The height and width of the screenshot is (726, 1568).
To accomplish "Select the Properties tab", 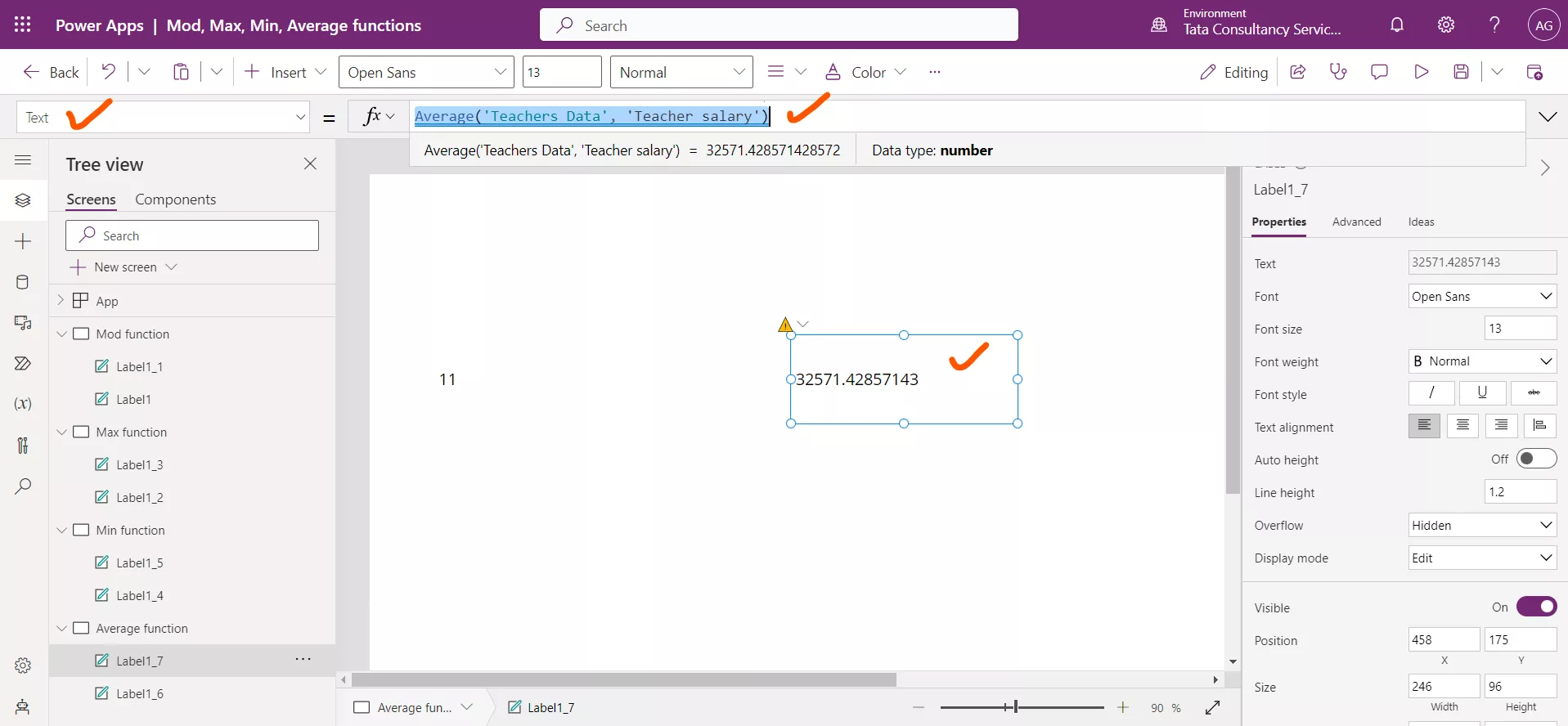I will pos(1278,222).
